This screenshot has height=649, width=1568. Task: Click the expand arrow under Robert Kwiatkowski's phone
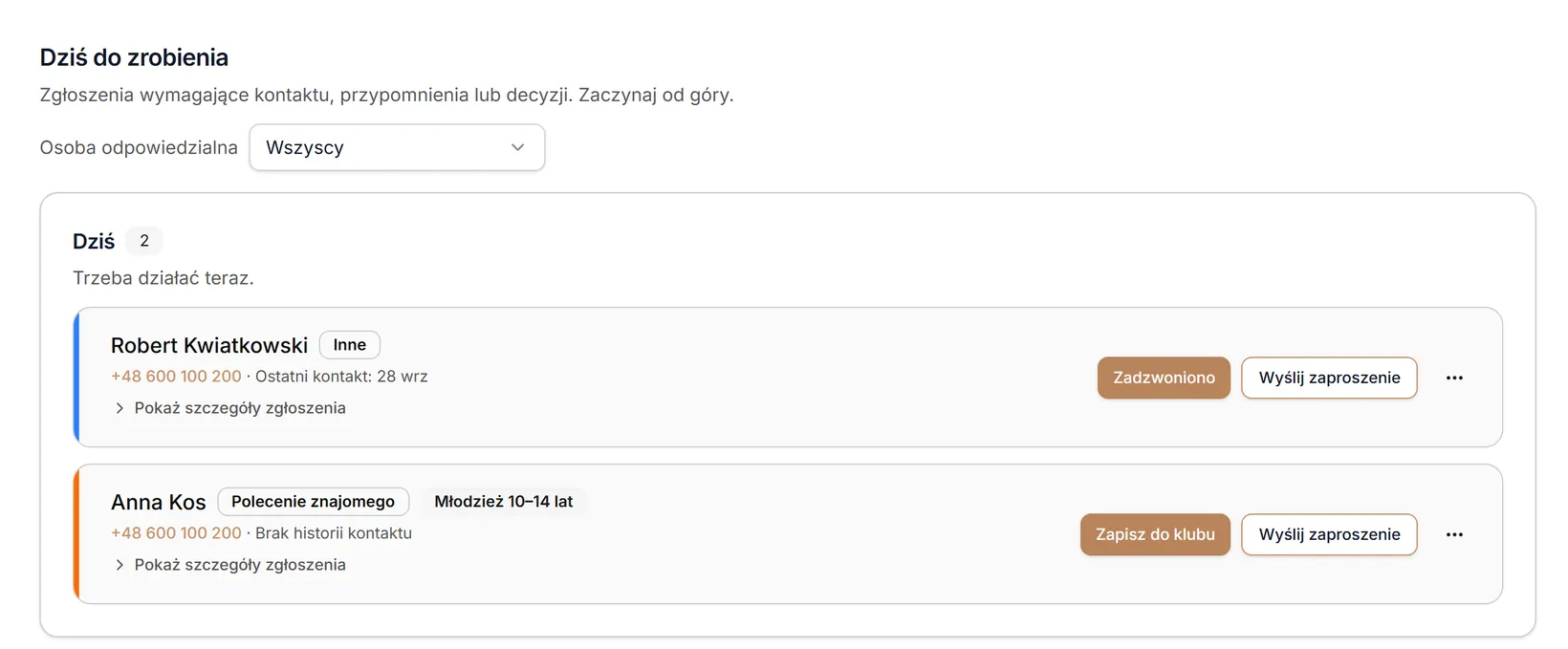[x=120, y=408]
